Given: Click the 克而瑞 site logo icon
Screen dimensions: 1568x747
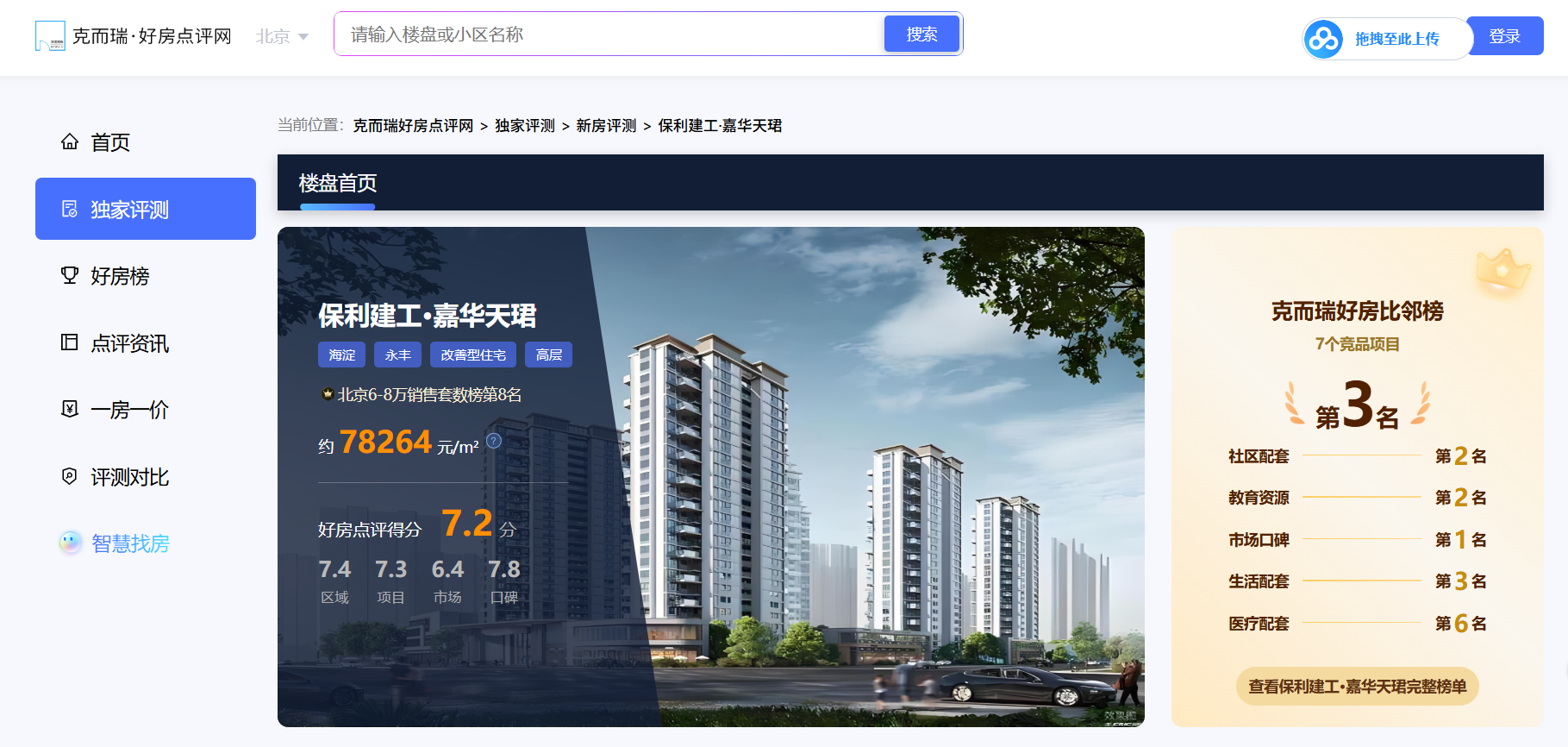Looking at the screenshot, I should (x=50, y=35).
